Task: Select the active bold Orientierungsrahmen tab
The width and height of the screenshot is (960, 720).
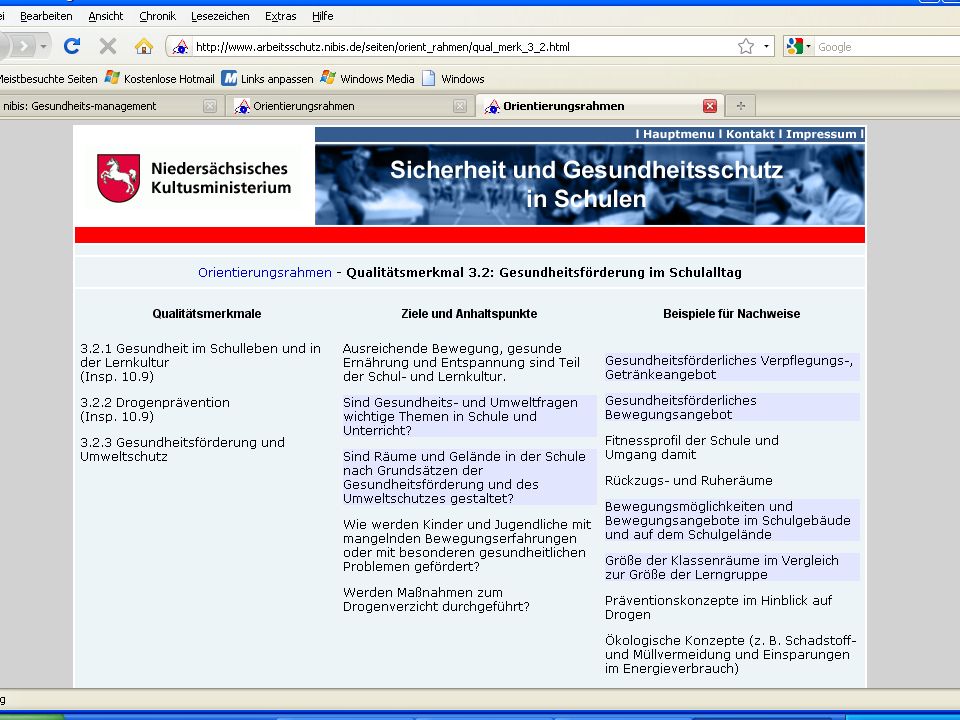Action: point(599,106)
